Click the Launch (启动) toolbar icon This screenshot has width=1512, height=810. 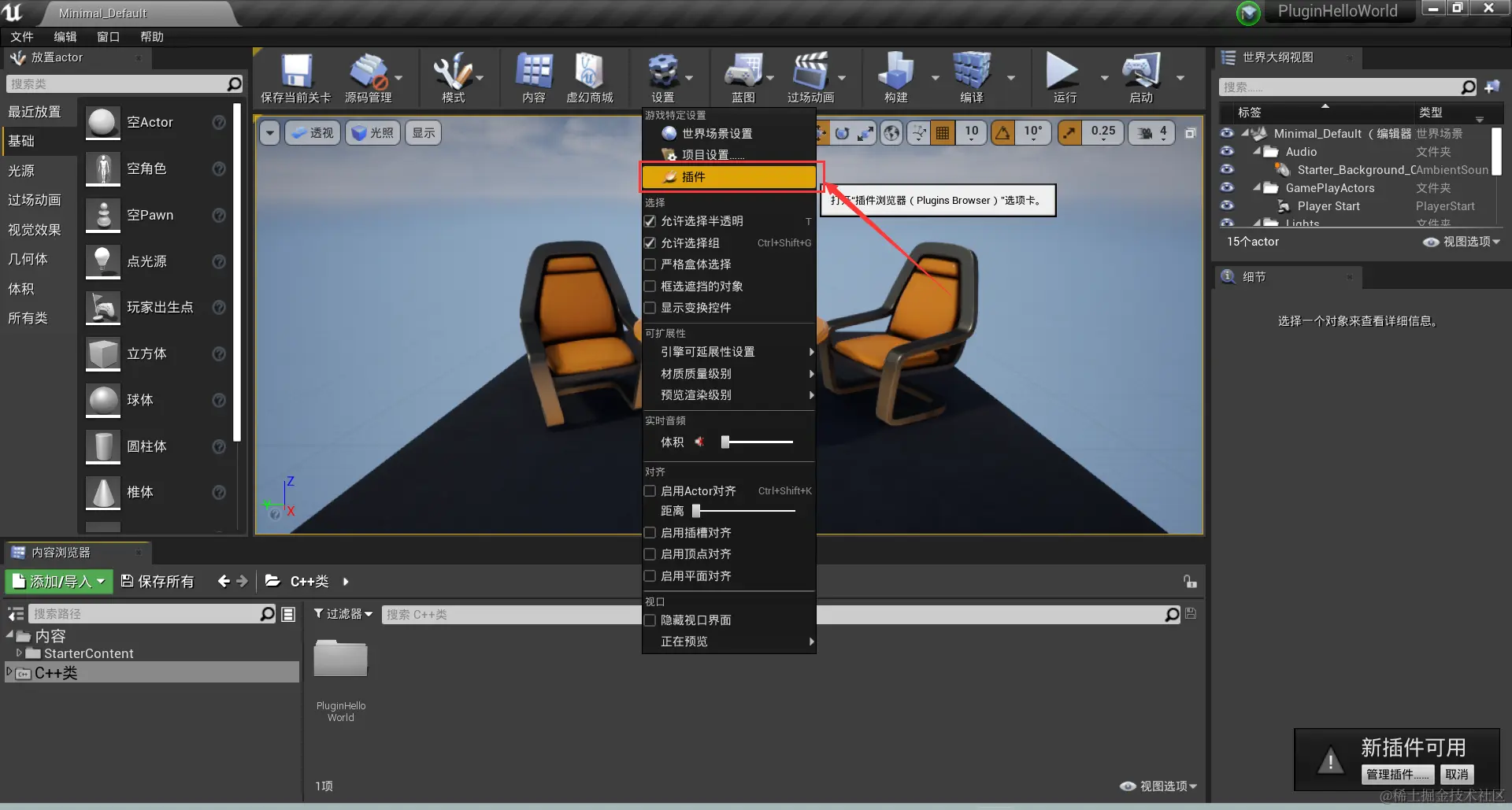pyautogui.click(x=1141, y=71)
